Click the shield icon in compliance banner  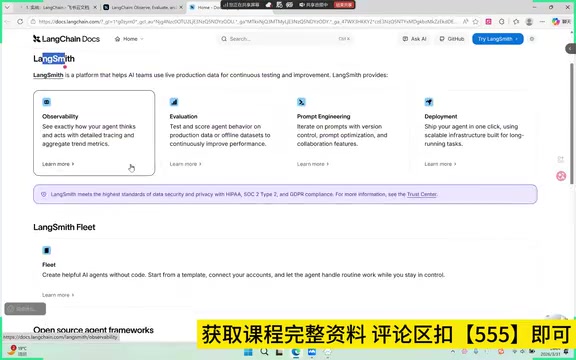tap(44, 194)
